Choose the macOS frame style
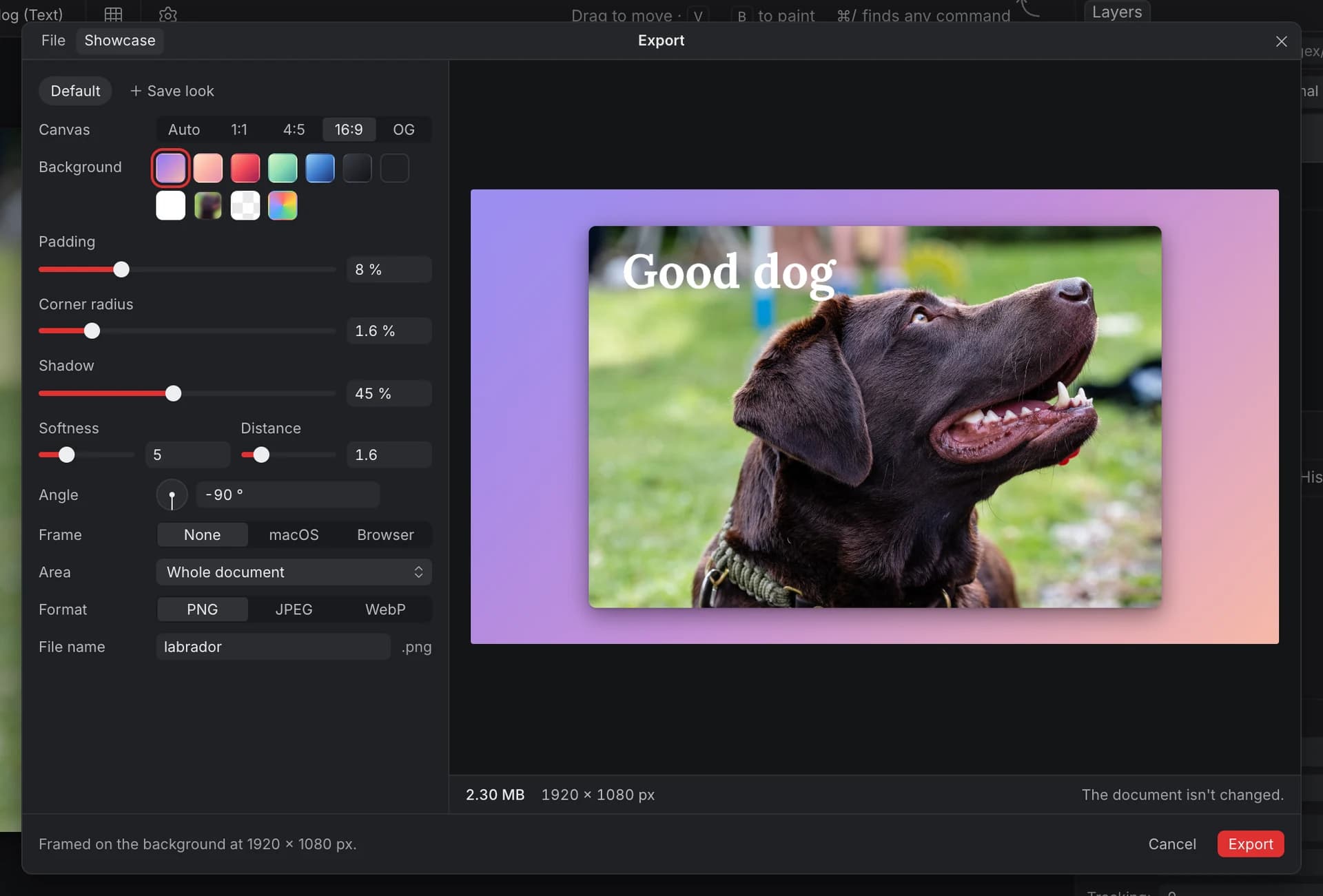The height and width of the screenshot is (896, 1323). click(294, 535)
